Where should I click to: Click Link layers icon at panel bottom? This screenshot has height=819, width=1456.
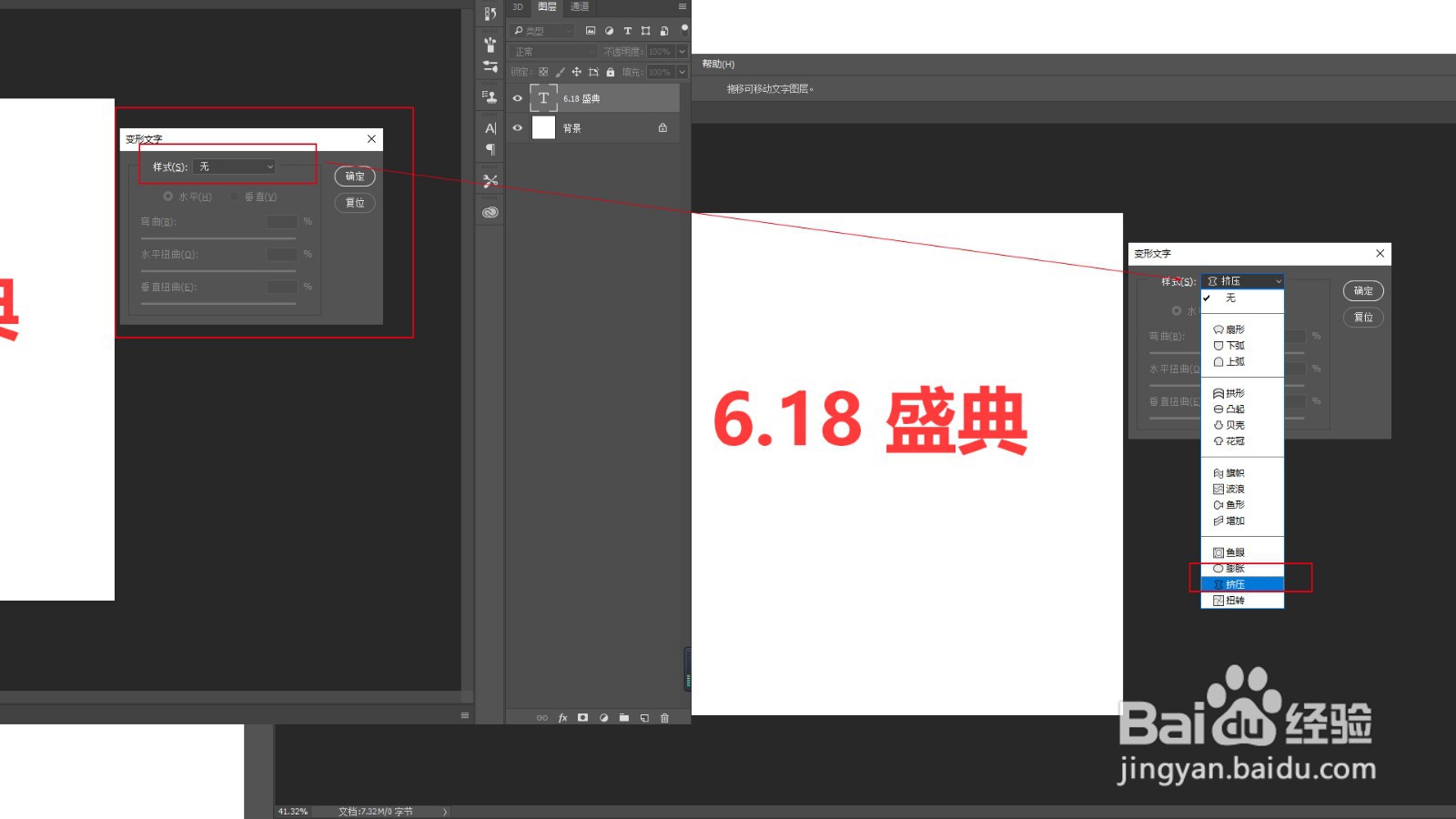[x=542, y=718]
